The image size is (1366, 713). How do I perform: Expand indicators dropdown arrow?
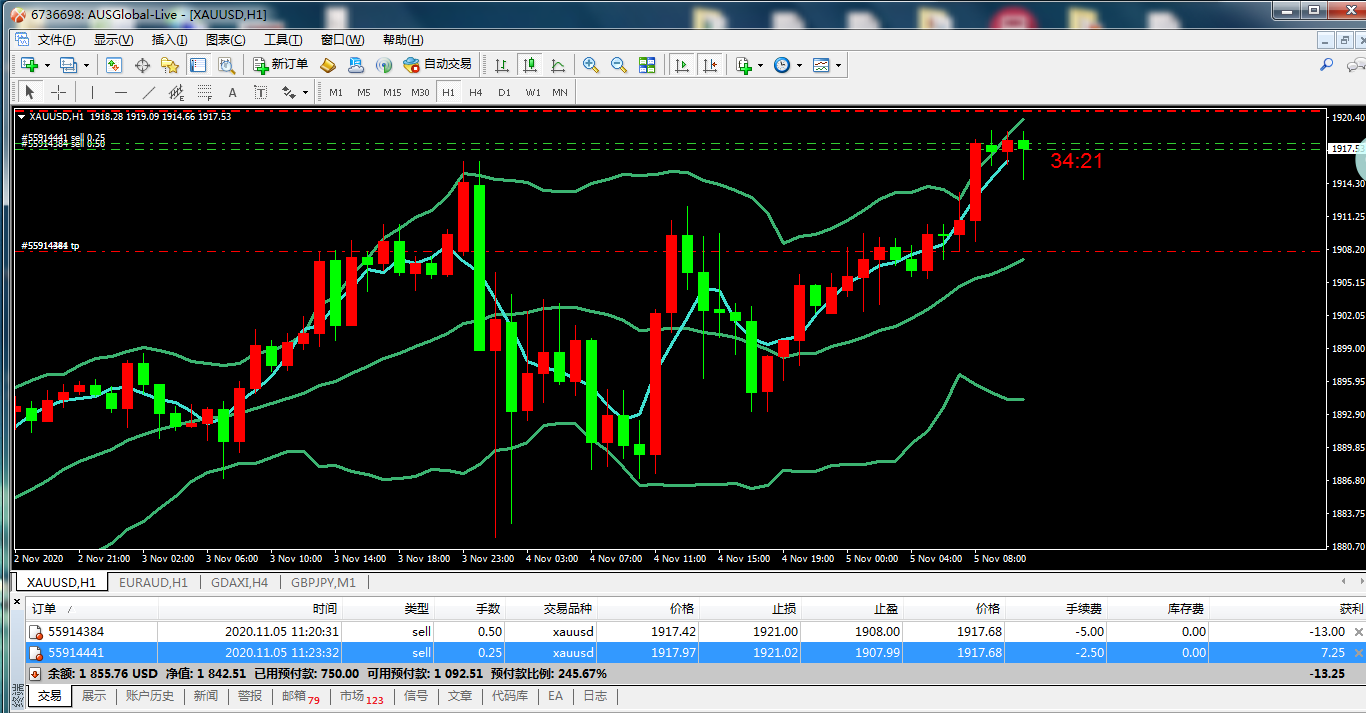[x=761, y=66]
